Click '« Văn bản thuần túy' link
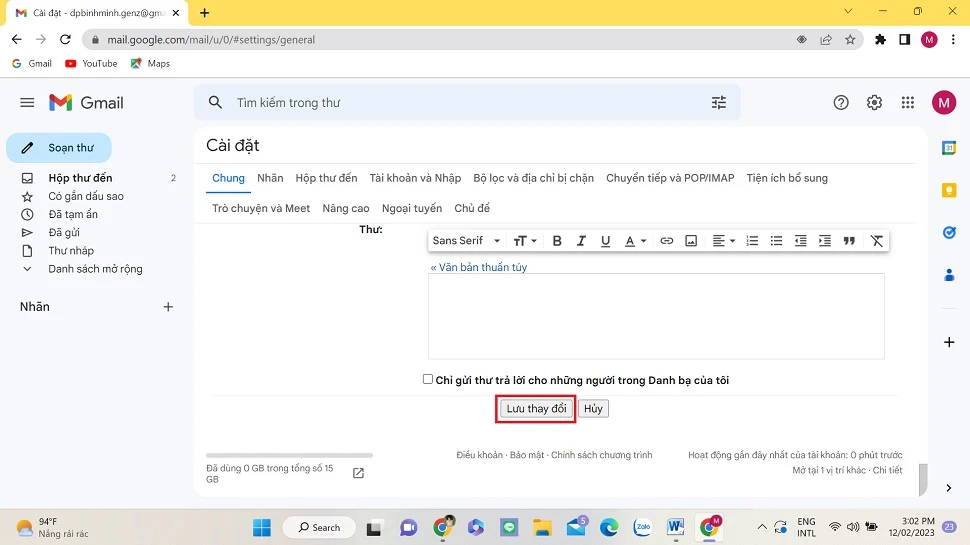Screen dimensions: 970x545 pos(479,268)
